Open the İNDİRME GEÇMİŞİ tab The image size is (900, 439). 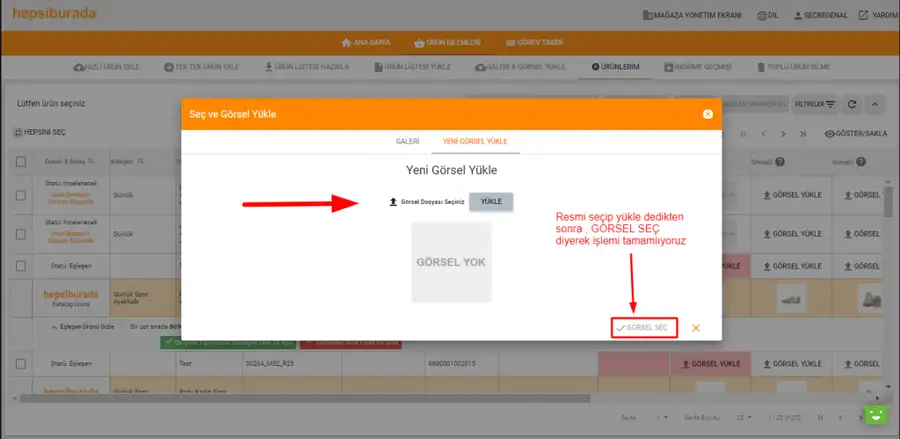(697, 67)
